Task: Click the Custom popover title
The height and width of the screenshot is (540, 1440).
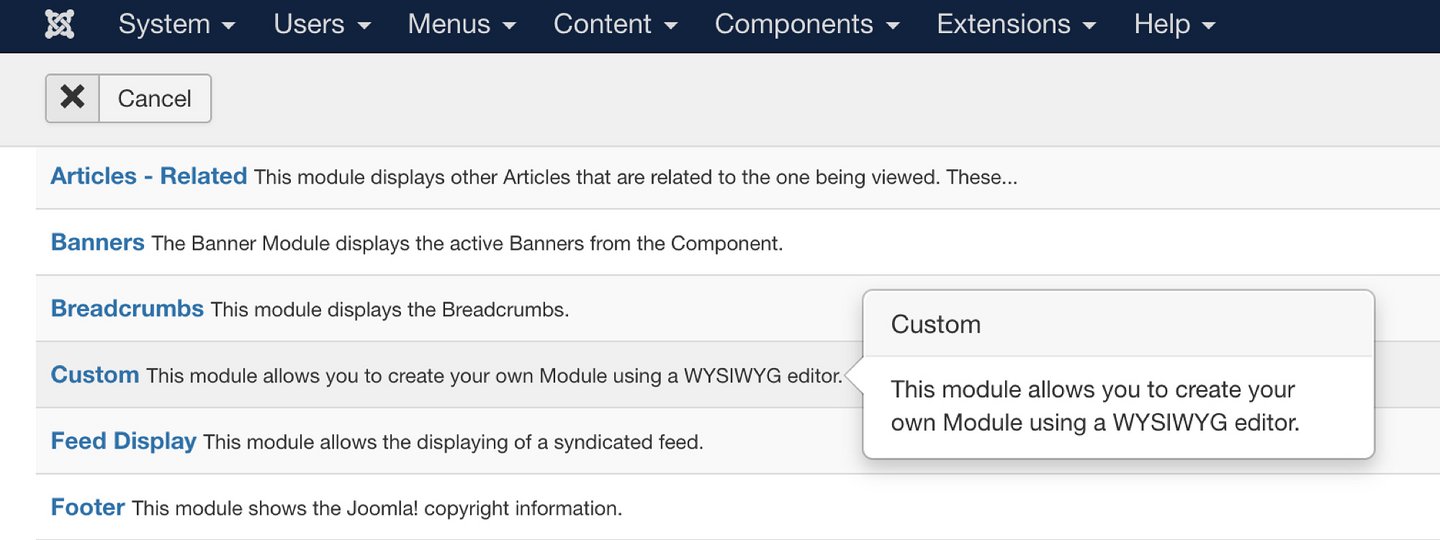Action: (936, 324)
